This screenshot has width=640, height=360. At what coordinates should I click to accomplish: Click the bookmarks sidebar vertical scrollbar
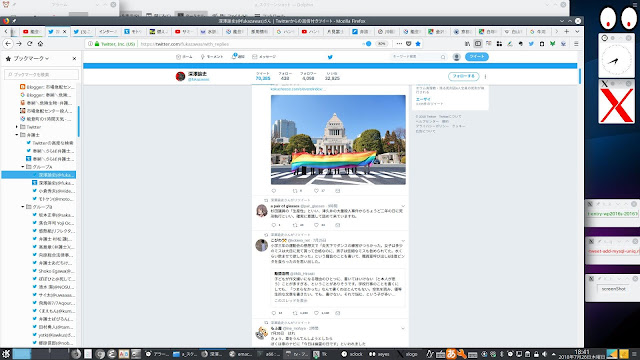click(78, 121)
